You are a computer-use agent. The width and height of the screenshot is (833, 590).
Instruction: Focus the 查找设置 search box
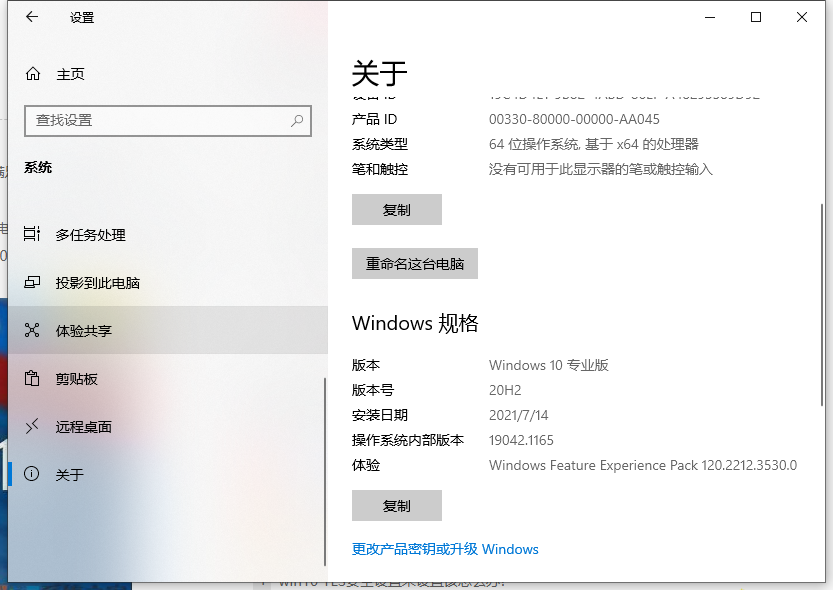tap(168, 121)
